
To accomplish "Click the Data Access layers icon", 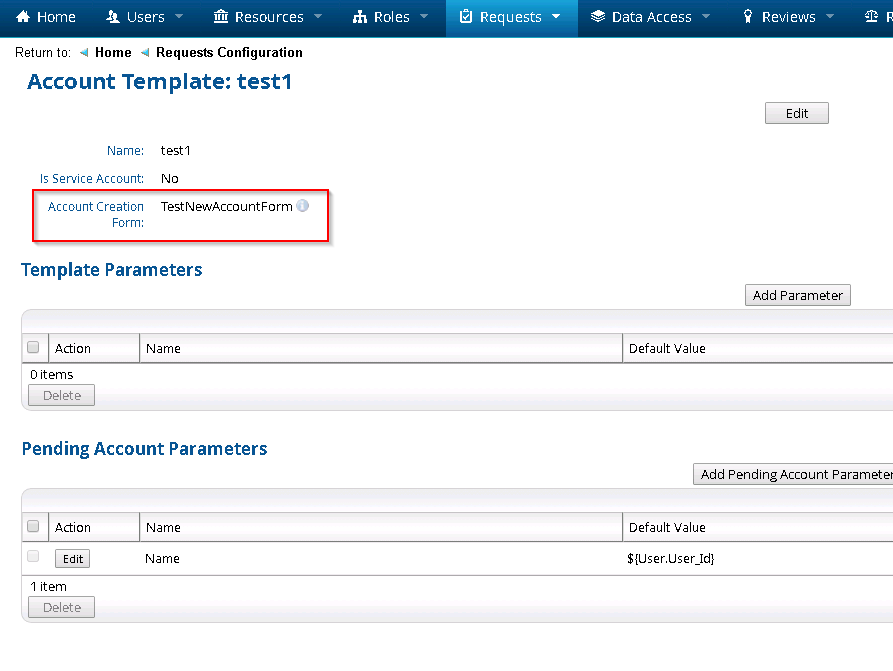I will (598, 17).
